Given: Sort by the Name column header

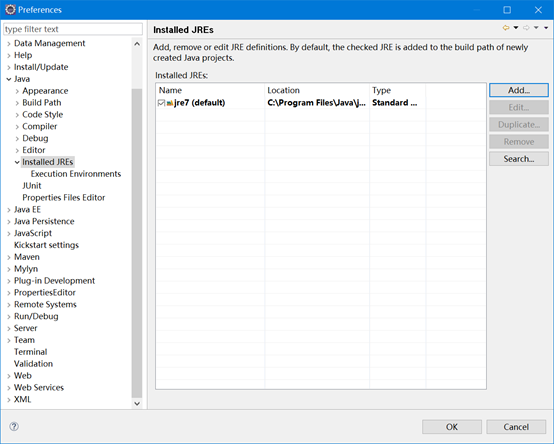Looking at the screenshot, I should click(210, 90).
